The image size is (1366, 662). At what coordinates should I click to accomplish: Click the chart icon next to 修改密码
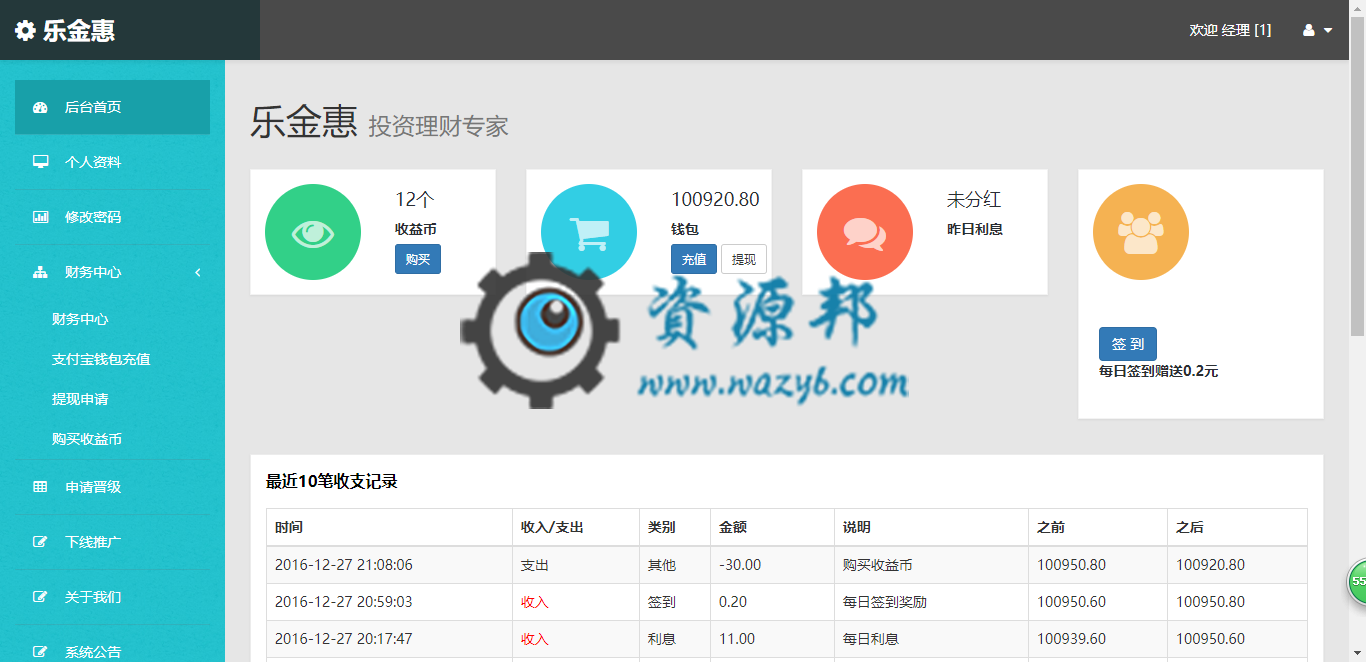point(40,217)
